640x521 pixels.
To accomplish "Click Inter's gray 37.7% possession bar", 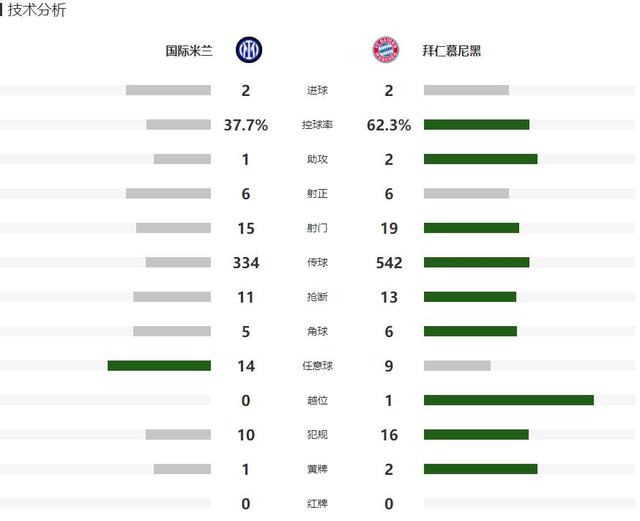I will click(x=178, y=125).
